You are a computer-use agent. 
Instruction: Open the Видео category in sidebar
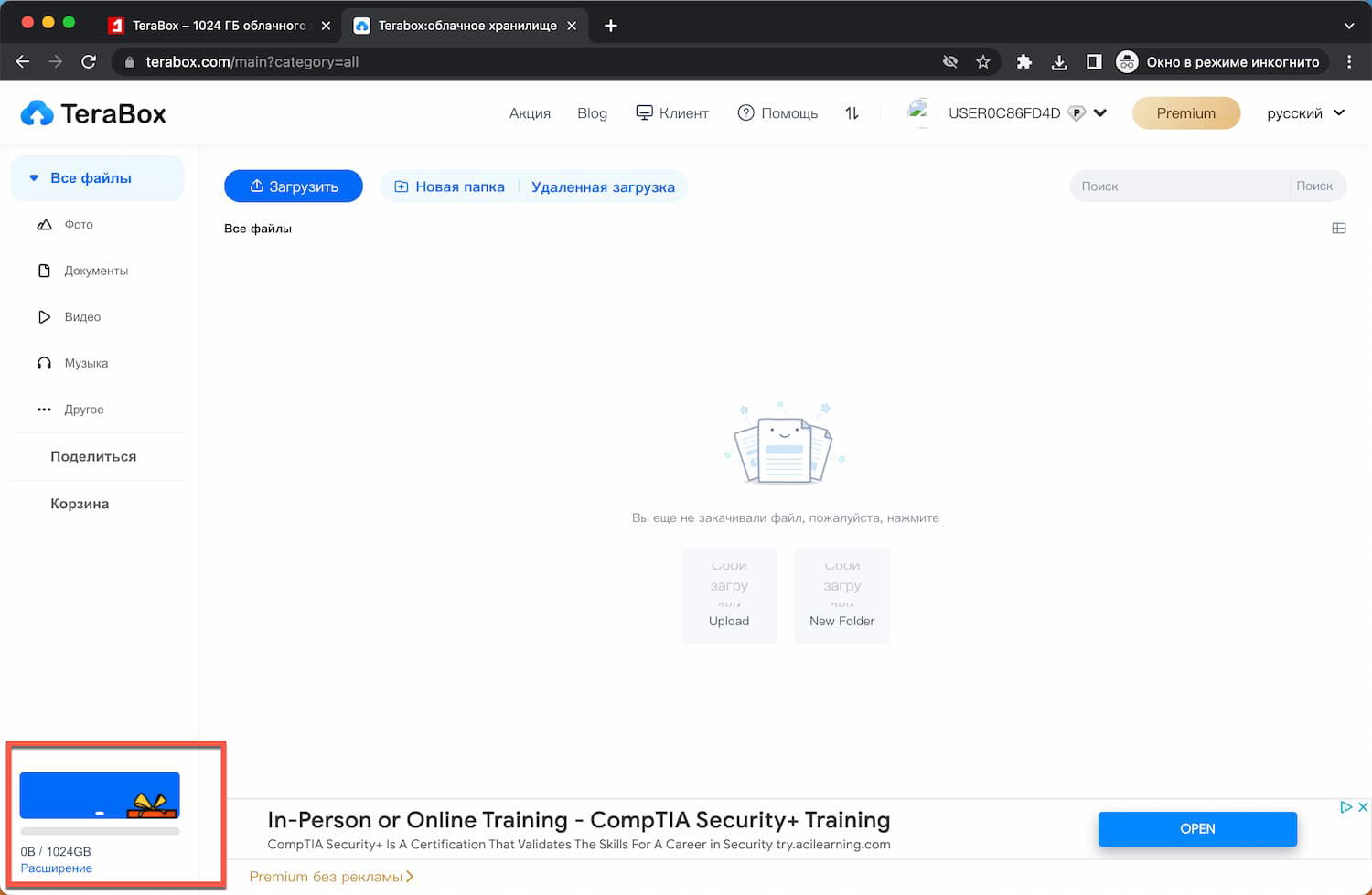(82, 317)
